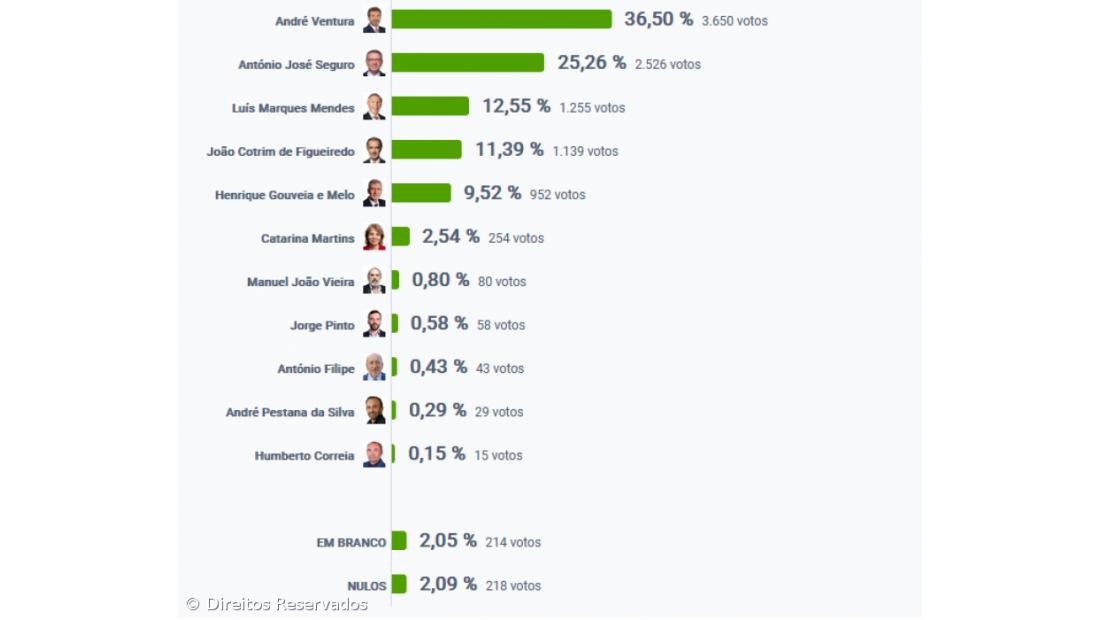Click the green bar for António José Seguro
Viewport: 1100px width, 620px height.
pos(467,63)
